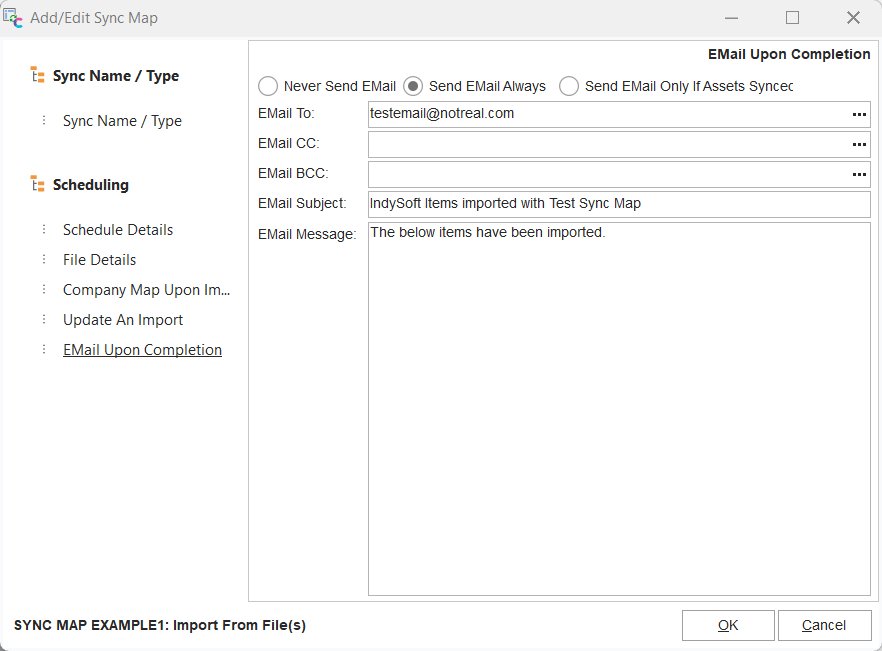
Task: Select Update An Import in sidebar
Action: click(x=123, y=320)
